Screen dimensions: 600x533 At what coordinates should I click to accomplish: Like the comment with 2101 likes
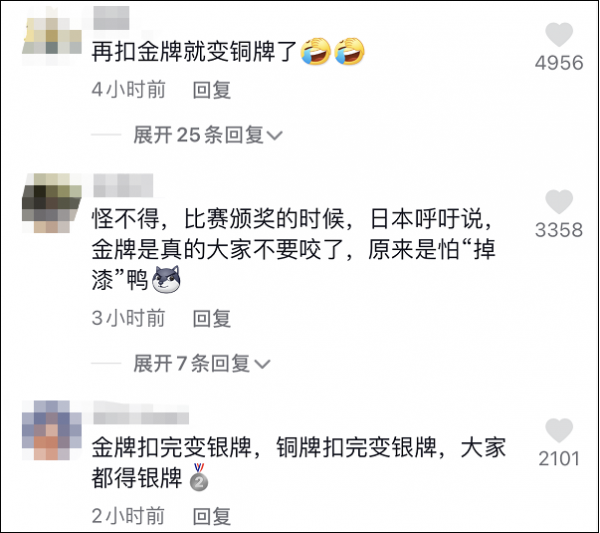coord(559,430)
